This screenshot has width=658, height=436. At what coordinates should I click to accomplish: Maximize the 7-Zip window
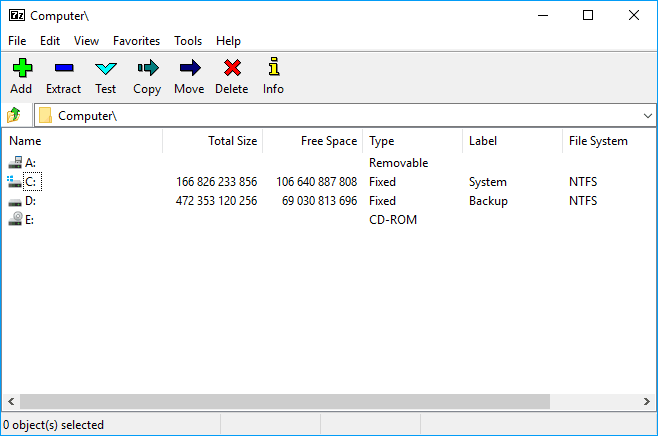(588, 16)
